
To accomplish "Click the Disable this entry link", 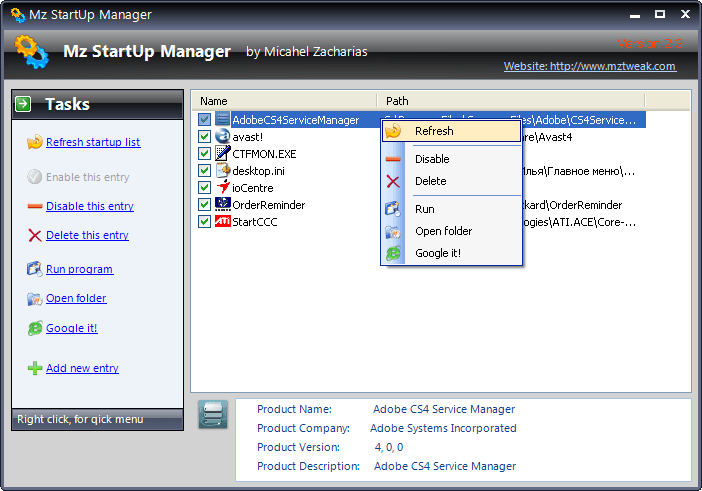I will click(x=90, y=206).
